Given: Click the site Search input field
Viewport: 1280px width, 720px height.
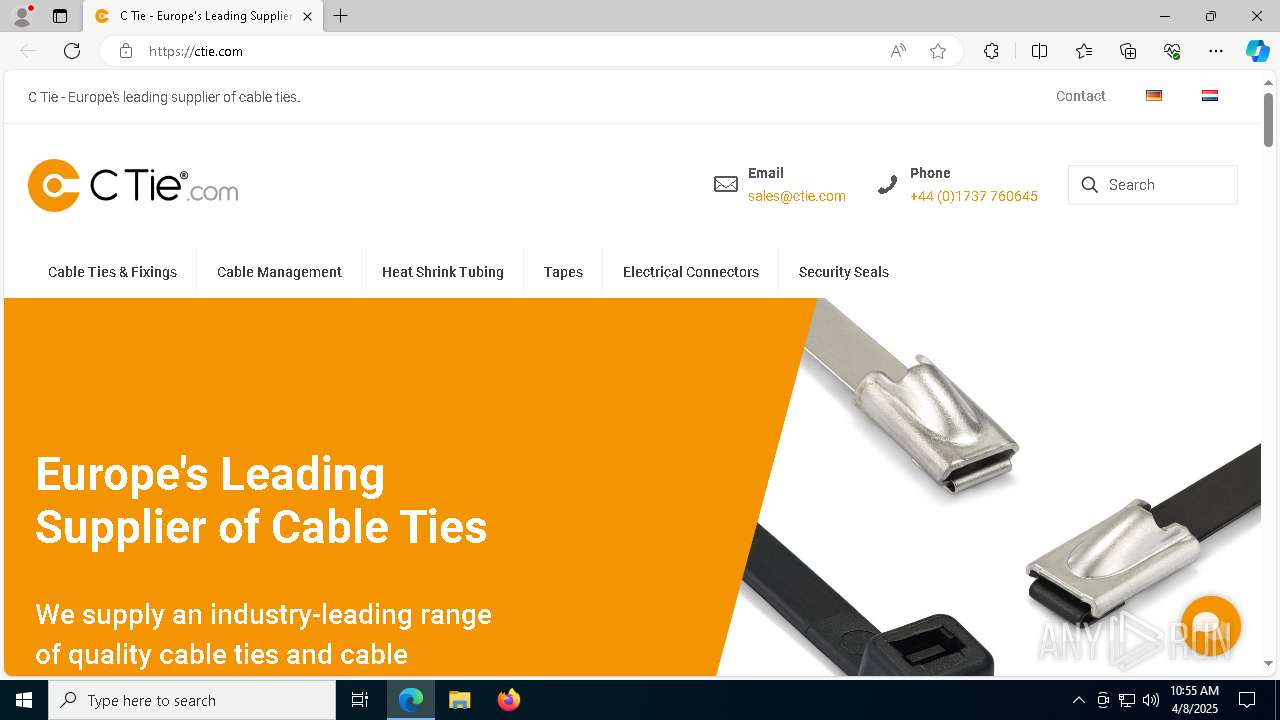Looking at the screenshot, I should 1153,185.
